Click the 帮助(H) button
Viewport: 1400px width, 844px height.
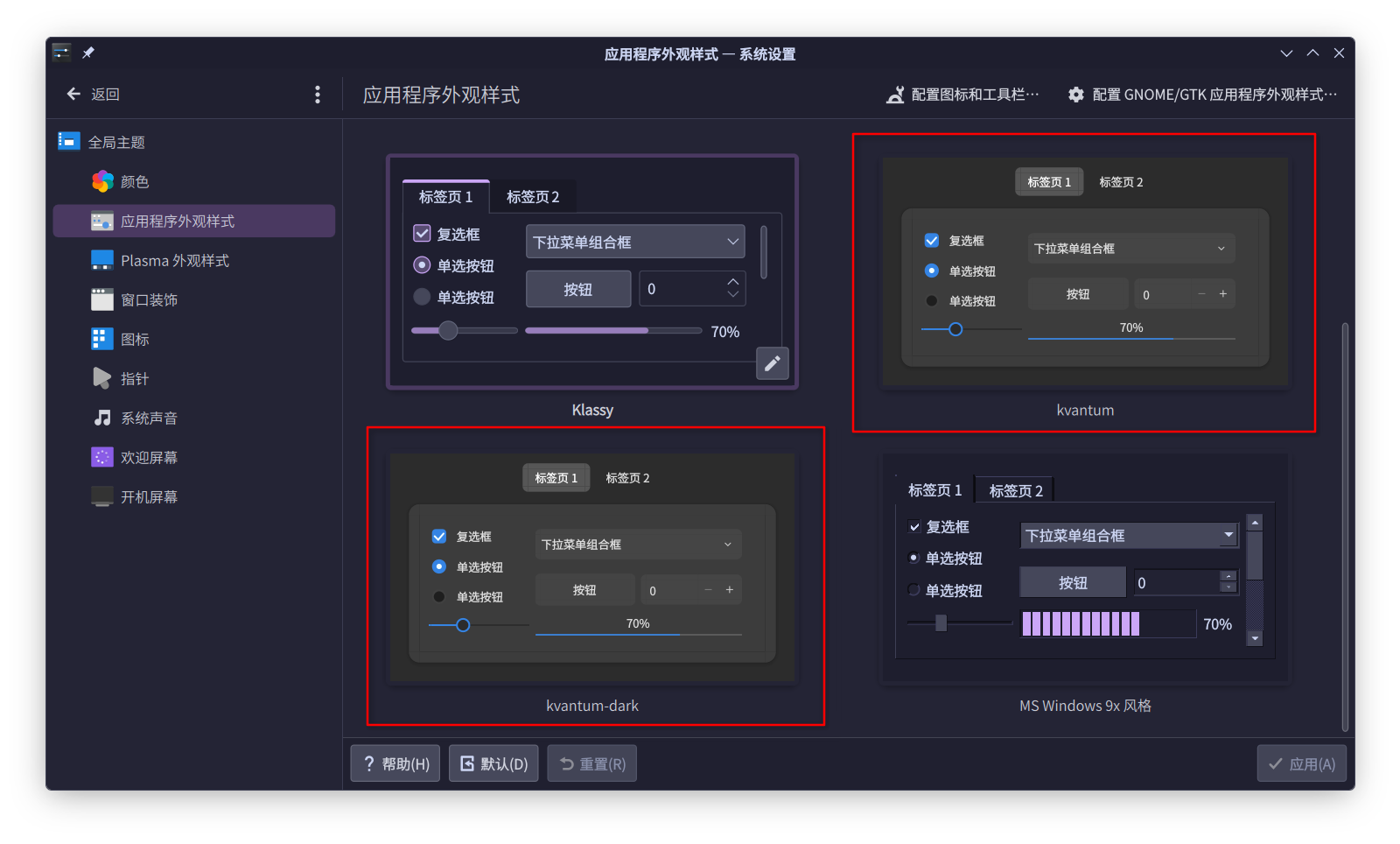coord(395,763)
